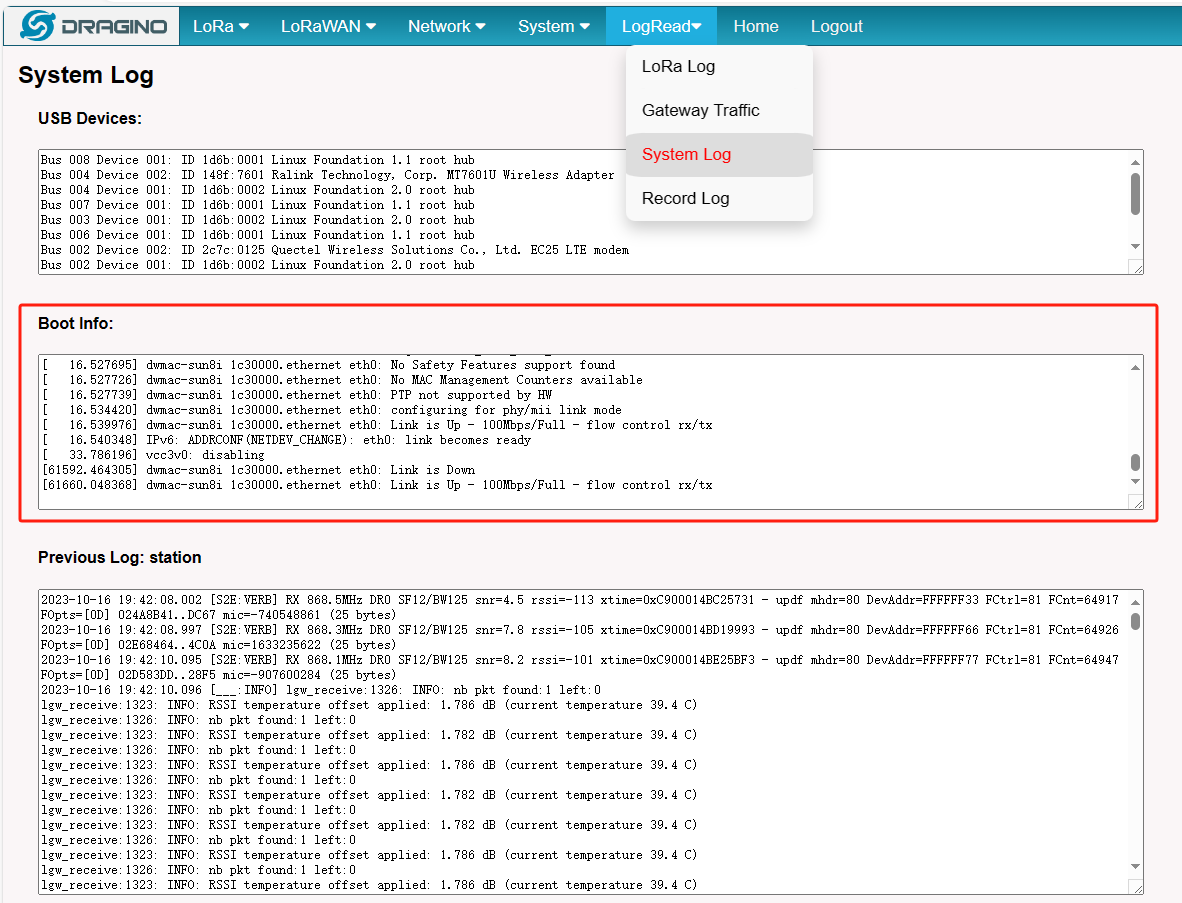Click the Previous Log scrollbar thumb
The height and width of the screenshot is (903, 1182).
(1135, 622)
